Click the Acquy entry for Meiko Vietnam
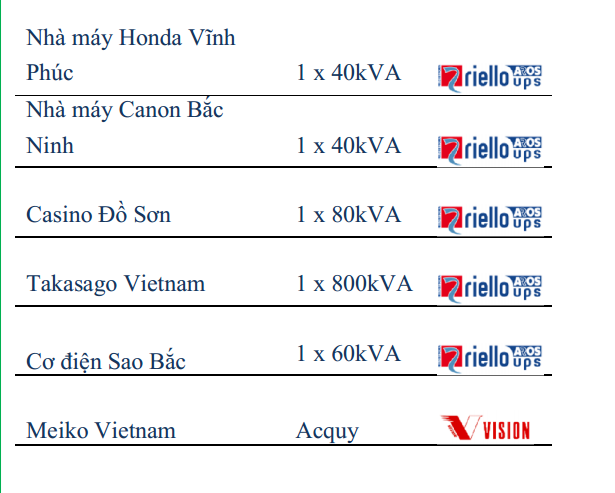 (x=328, y=431)
